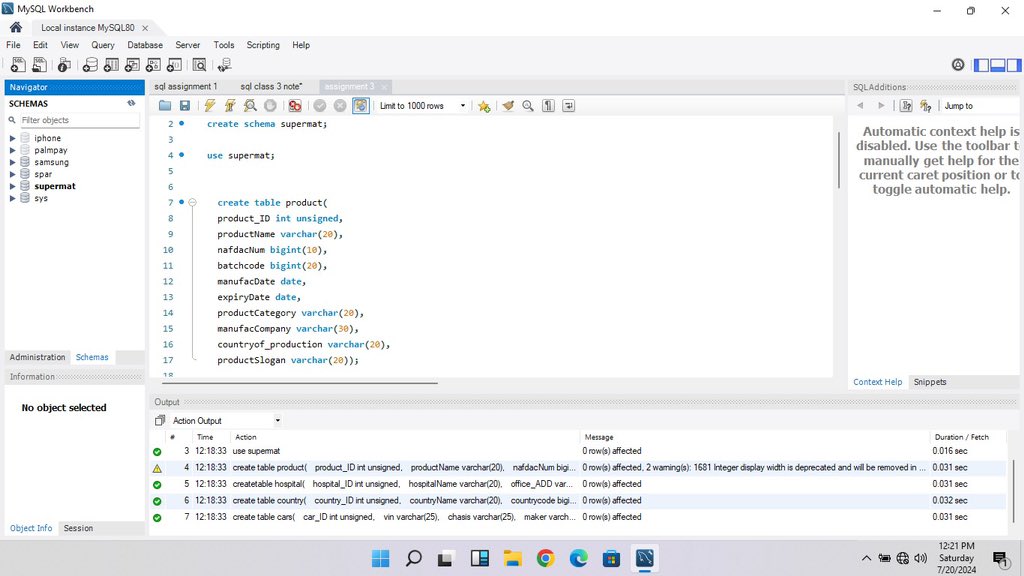This screenshot has height=576, width=1024.
Task: Save the script with floppy icon
Action: pyautogui.click(x=185, y=106)
